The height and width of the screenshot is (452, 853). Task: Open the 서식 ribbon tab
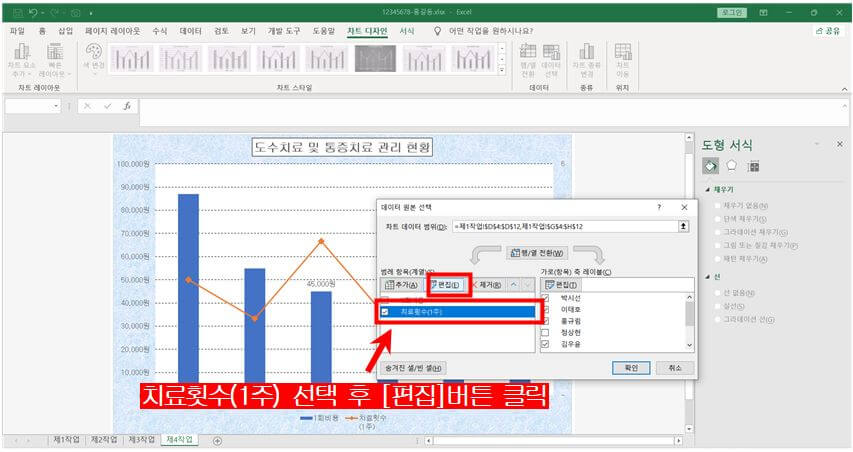[407, 31]
